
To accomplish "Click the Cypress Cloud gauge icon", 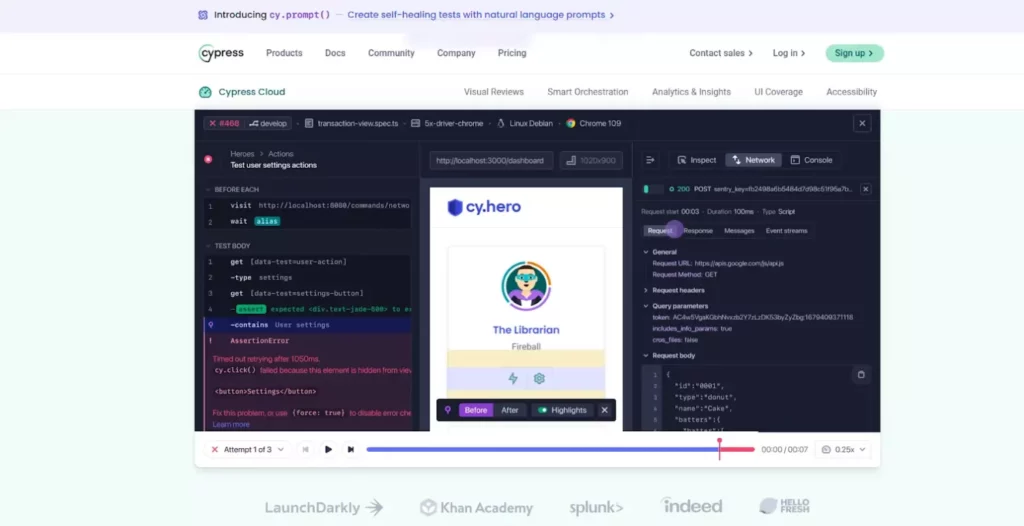I will pos(205,92).
